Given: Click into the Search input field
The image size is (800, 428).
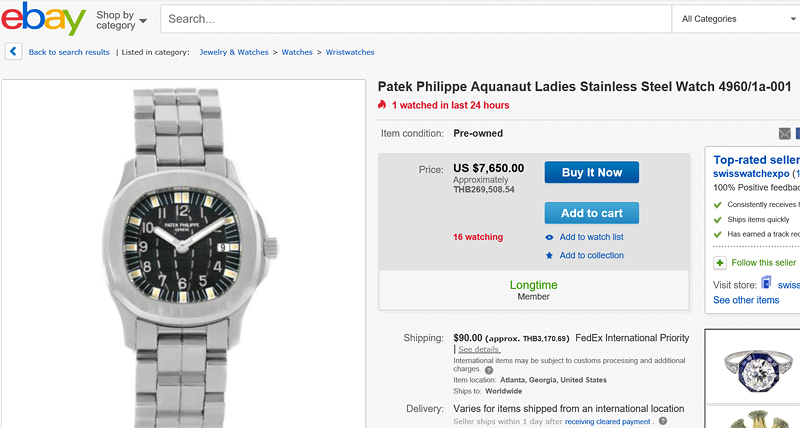Looking at the screenshot, I should [x=415, y=19].
